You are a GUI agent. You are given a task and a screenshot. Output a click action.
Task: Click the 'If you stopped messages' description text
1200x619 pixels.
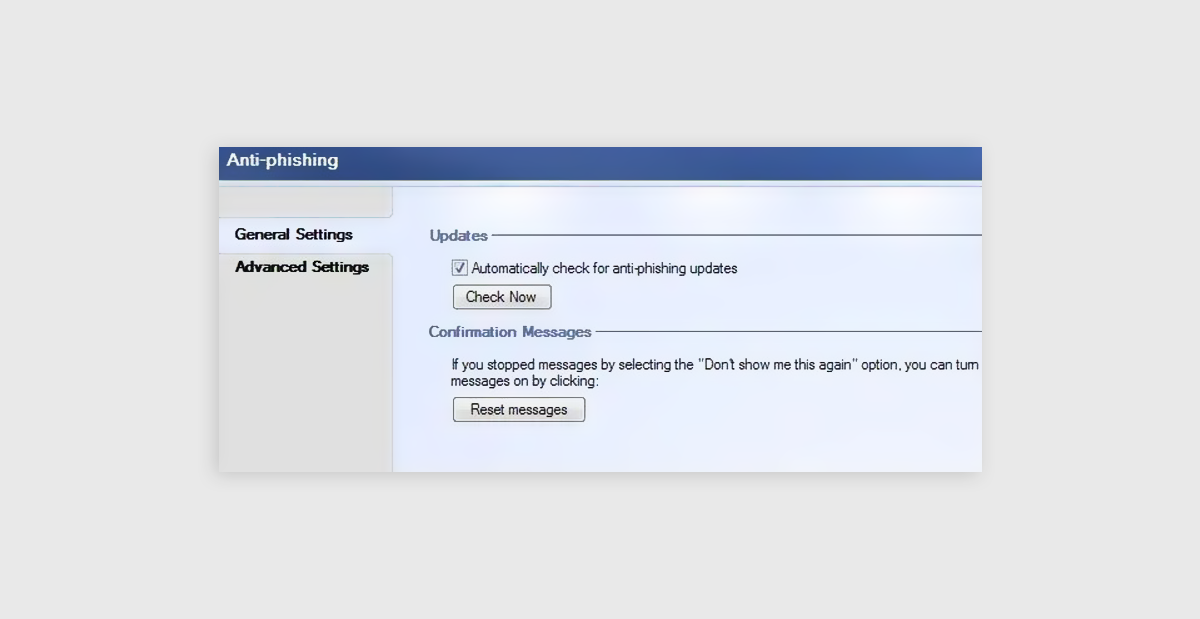pyautogui.click(x=715, y=373)
